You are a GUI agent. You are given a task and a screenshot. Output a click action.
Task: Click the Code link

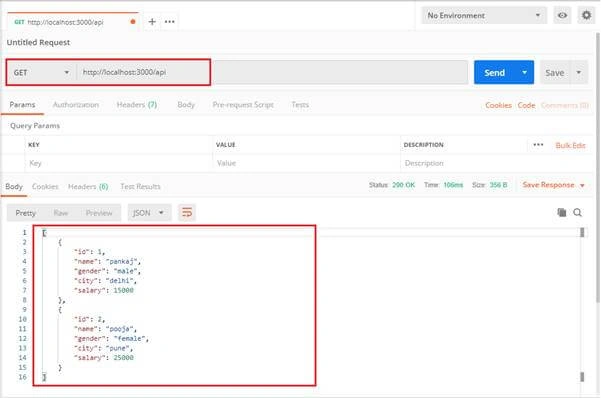pos(526,105)
